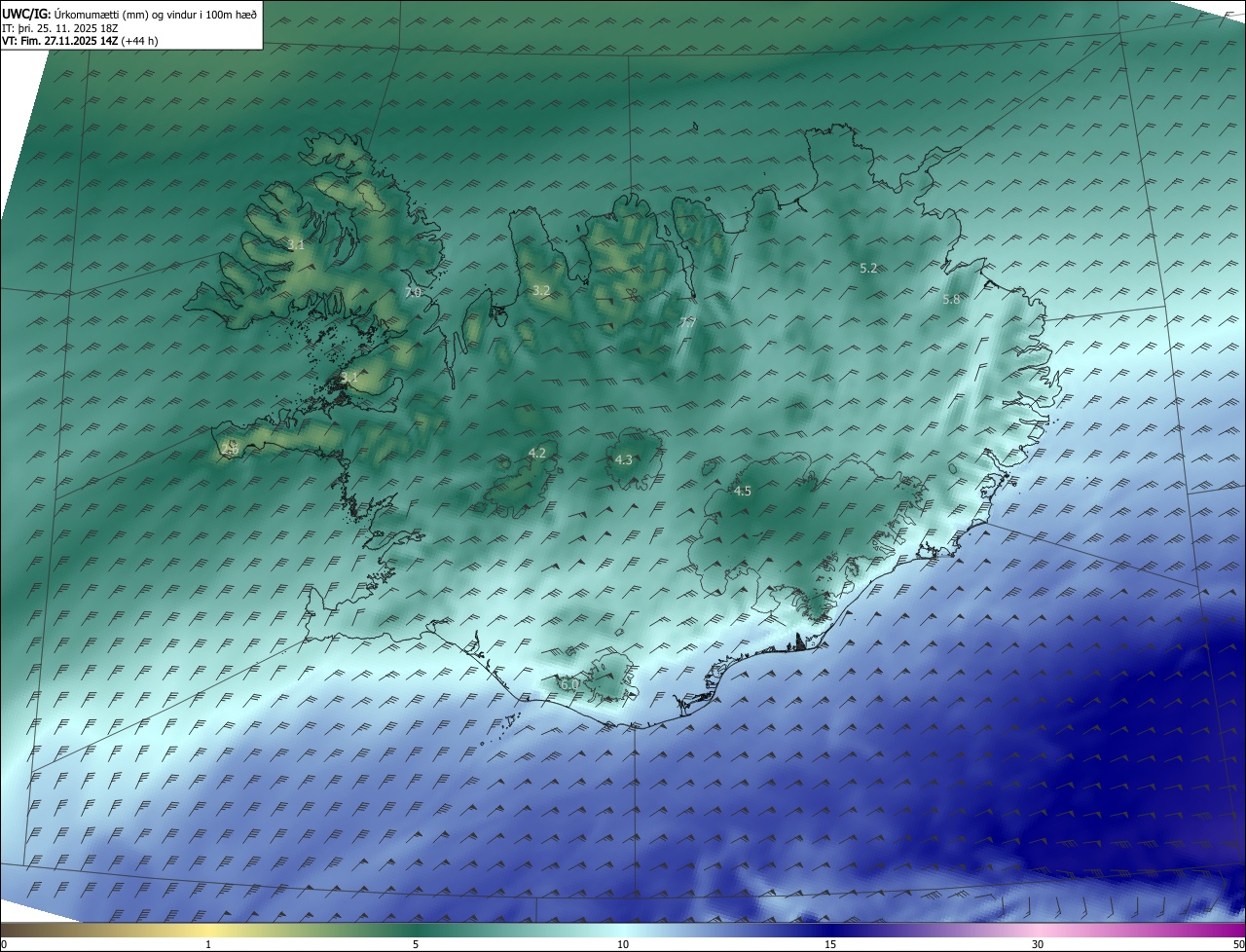Click the title 'UWC/IG: Úrkomumætti (mm) og vindur'
This screenshot has width=1246, height=952.
click(x=129, y=14)
